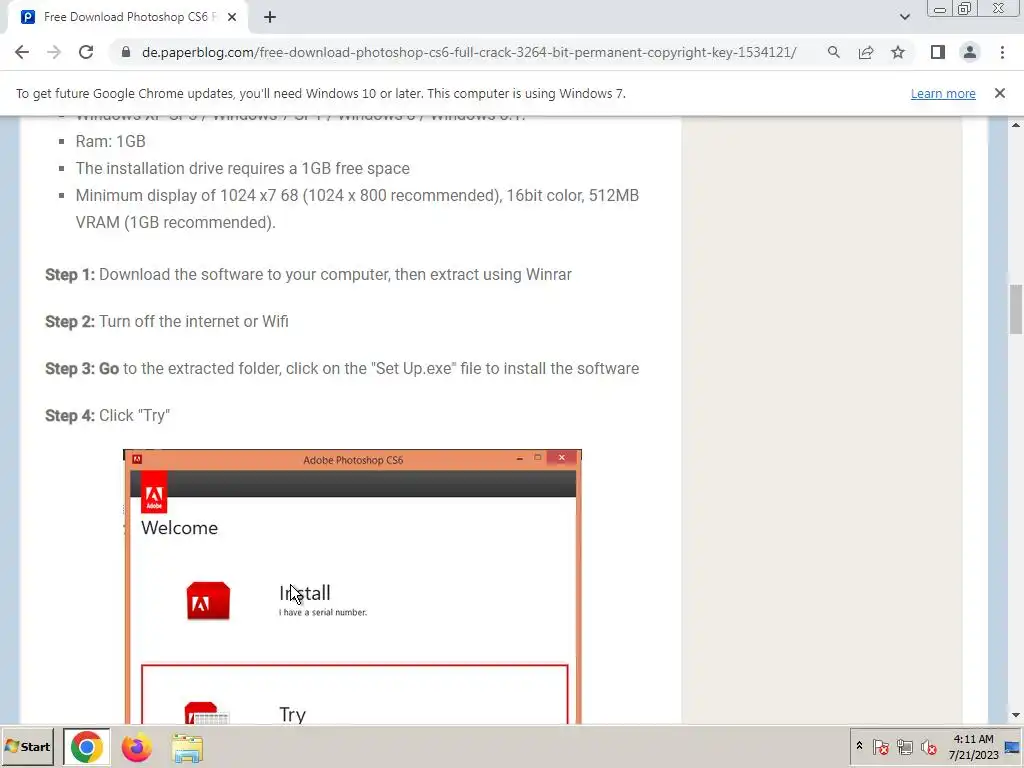Reload the current page
The image size is (1024, 768).
pyautogui.click(x=86, y=52)
